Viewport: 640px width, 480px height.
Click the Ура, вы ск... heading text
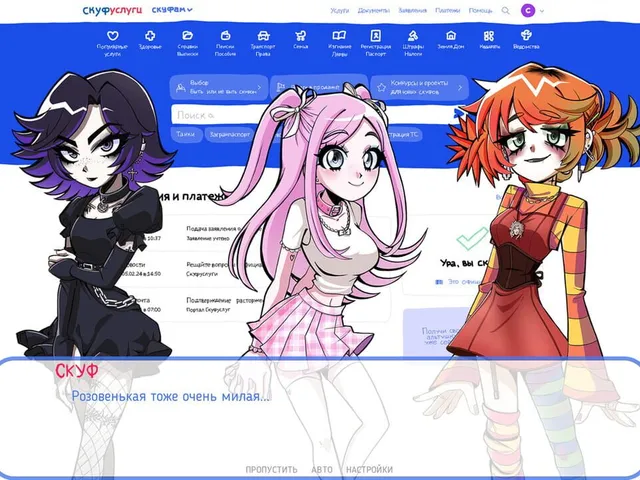464,263
